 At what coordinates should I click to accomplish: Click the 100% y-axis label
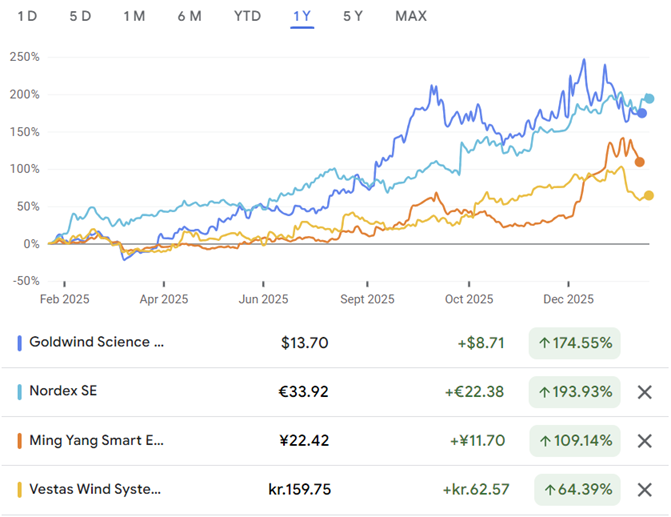pos(25,169)
